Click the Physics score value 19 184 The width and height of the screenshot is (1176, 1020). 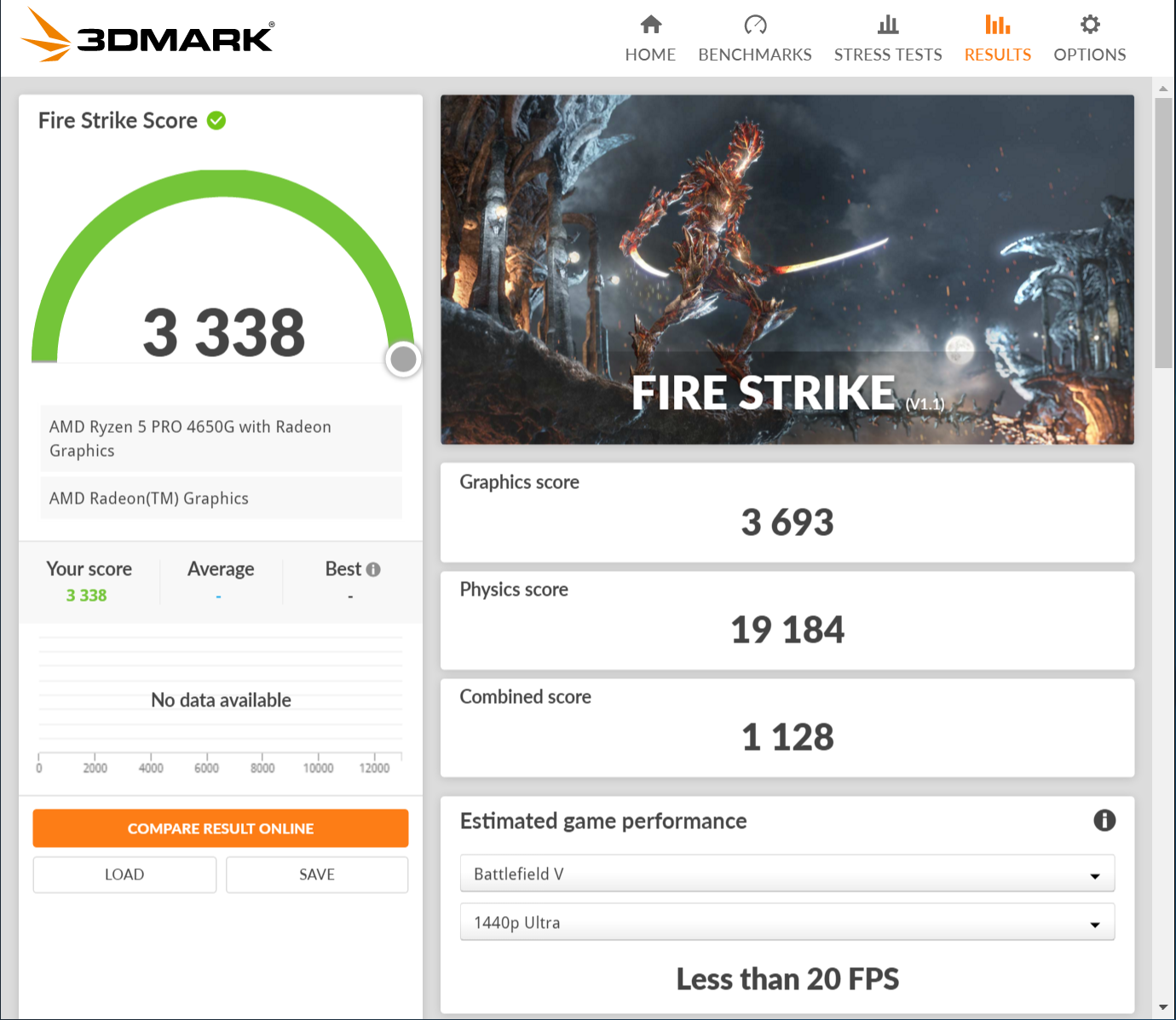787,630
